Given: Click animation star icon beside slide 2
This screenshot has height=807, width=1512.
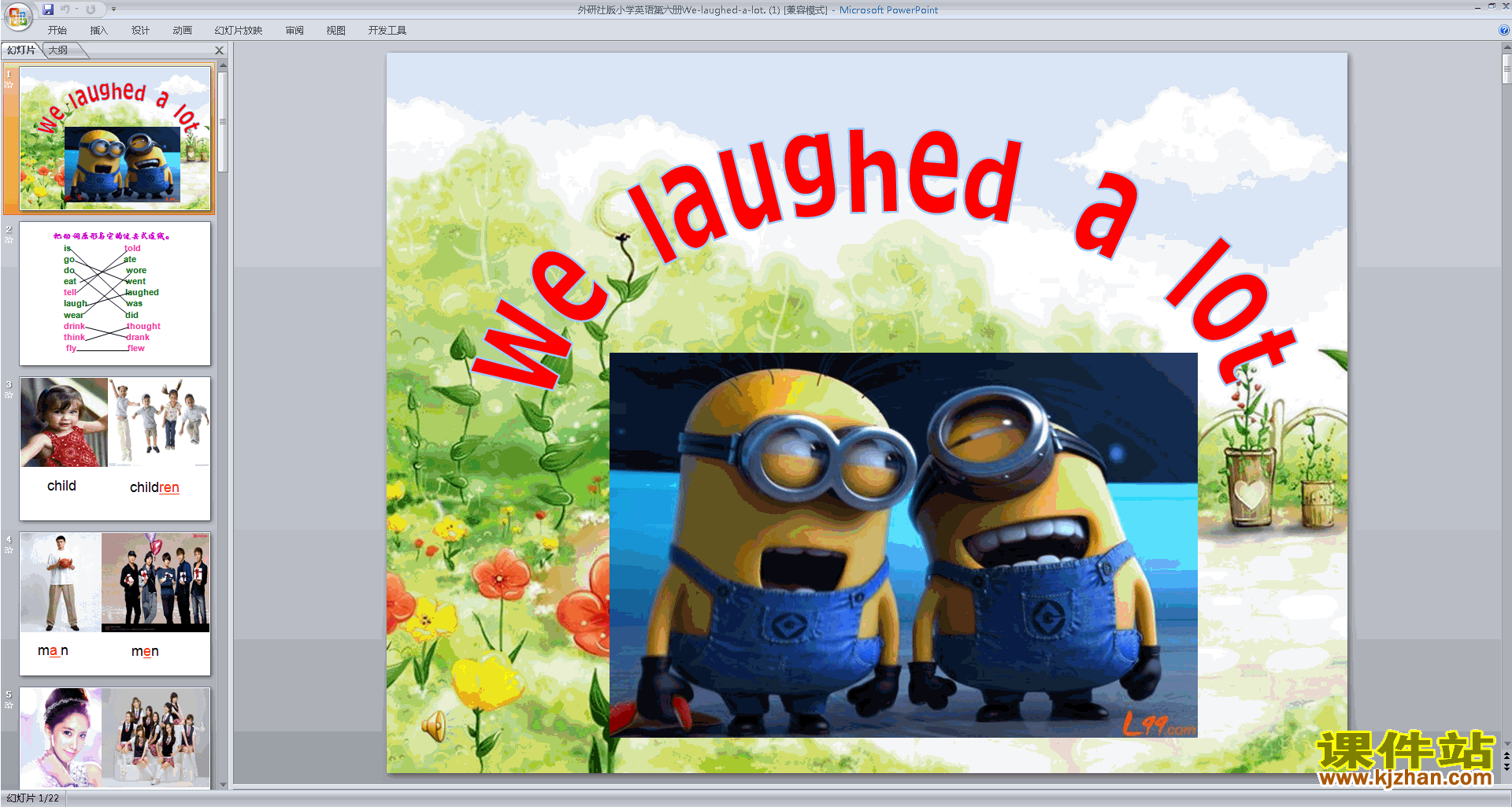Looking at the screenshot, I should [x=9, y=240].
